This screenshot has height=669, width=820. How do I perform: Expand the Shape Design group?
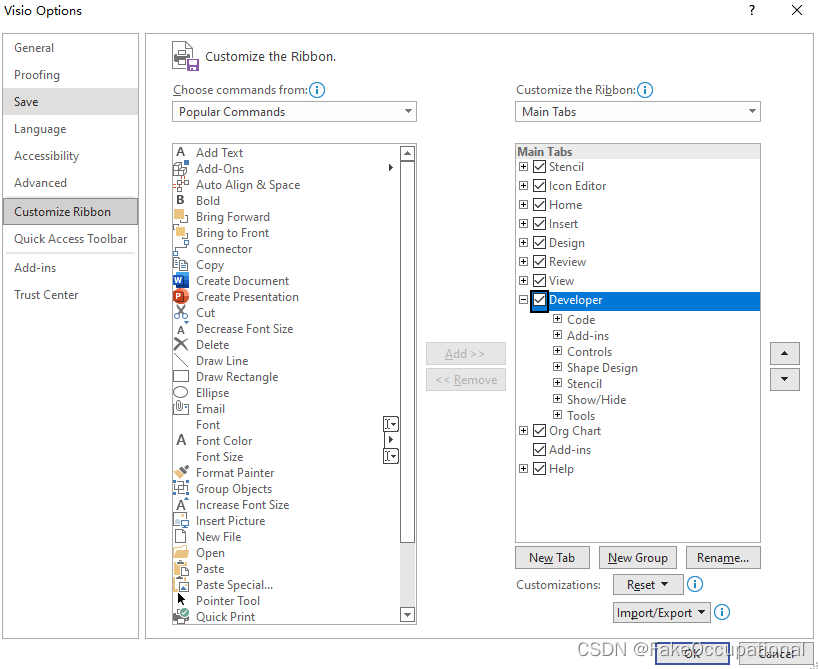click(x=557, y=367)
